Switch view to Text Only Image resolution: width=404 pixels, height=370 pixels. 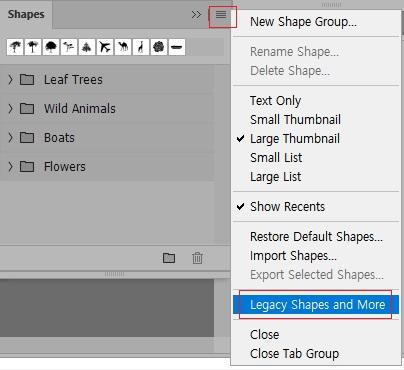275,100
